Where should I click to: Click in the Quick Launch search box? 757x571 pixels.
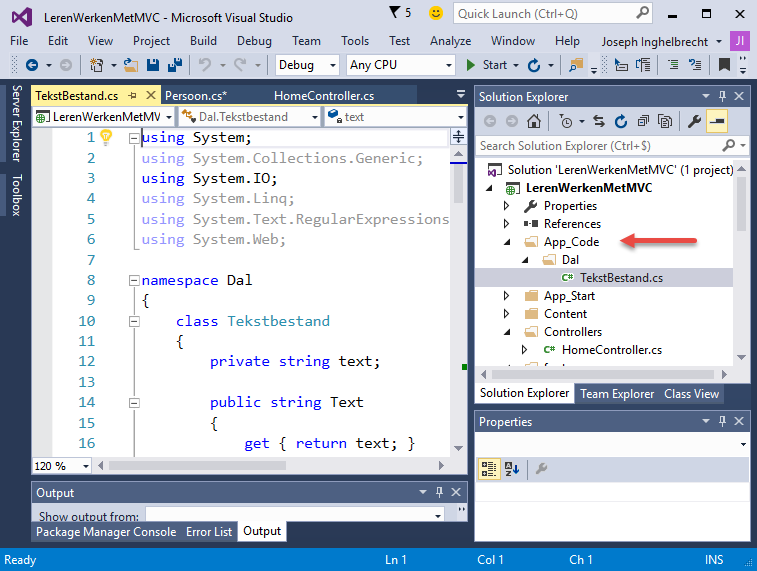coord(553,14)
